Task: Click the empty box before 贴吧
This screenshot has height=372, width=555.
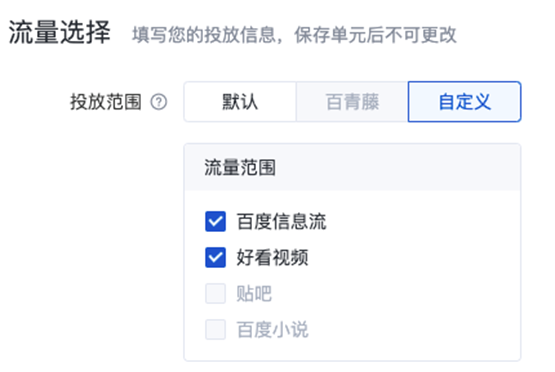Action: [215, 293]
